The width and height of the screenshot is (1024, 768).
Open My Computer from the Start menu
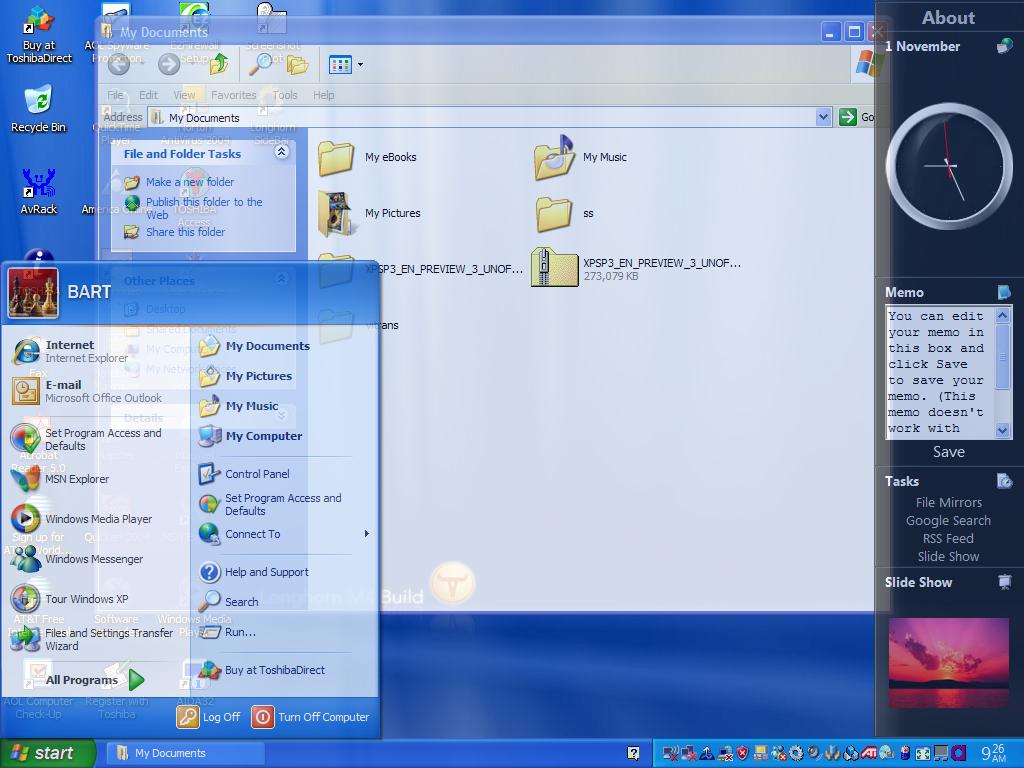point(251,436)
